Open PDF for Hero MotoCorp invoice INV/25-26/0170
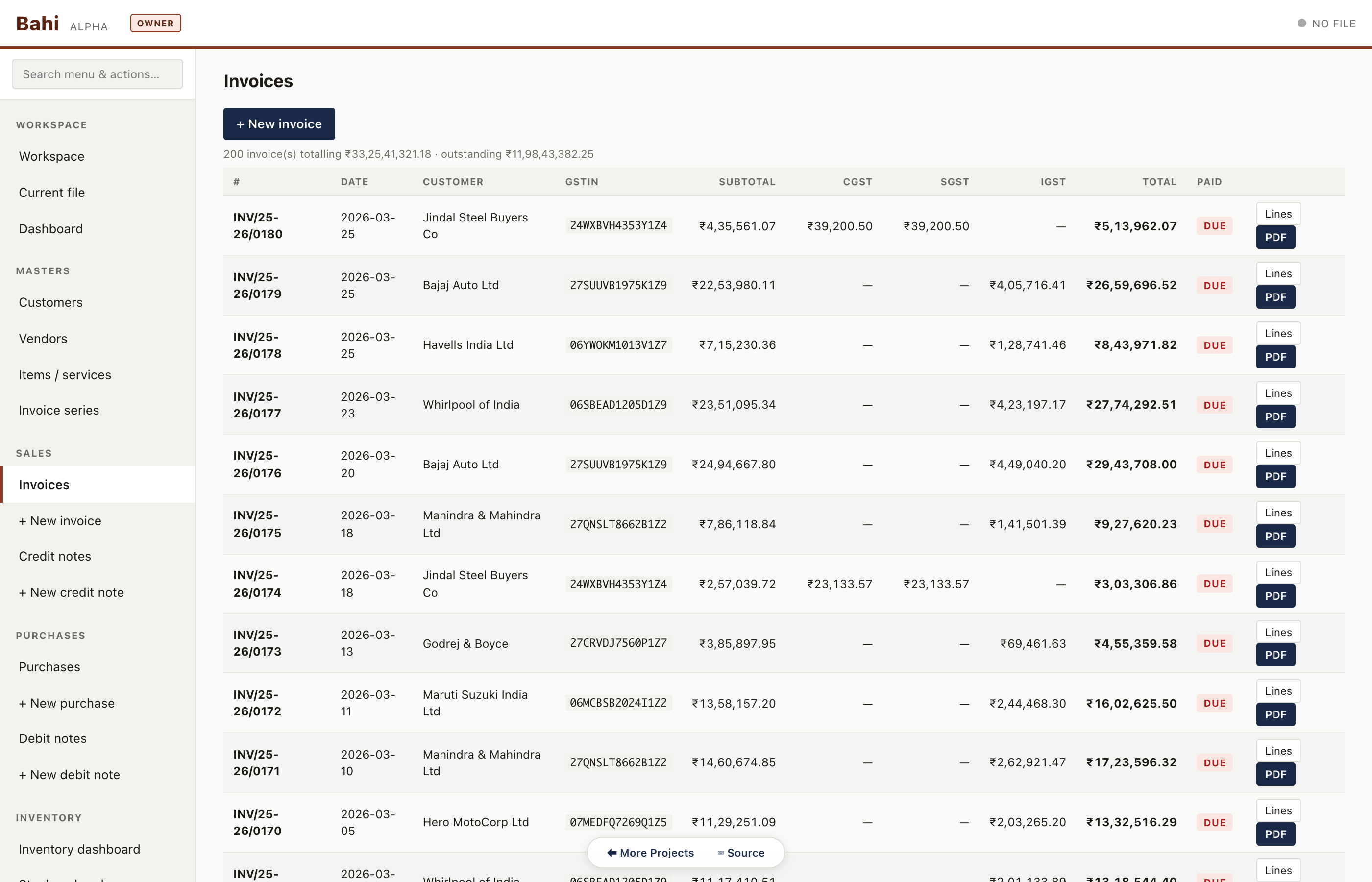 click(1275, 834)
